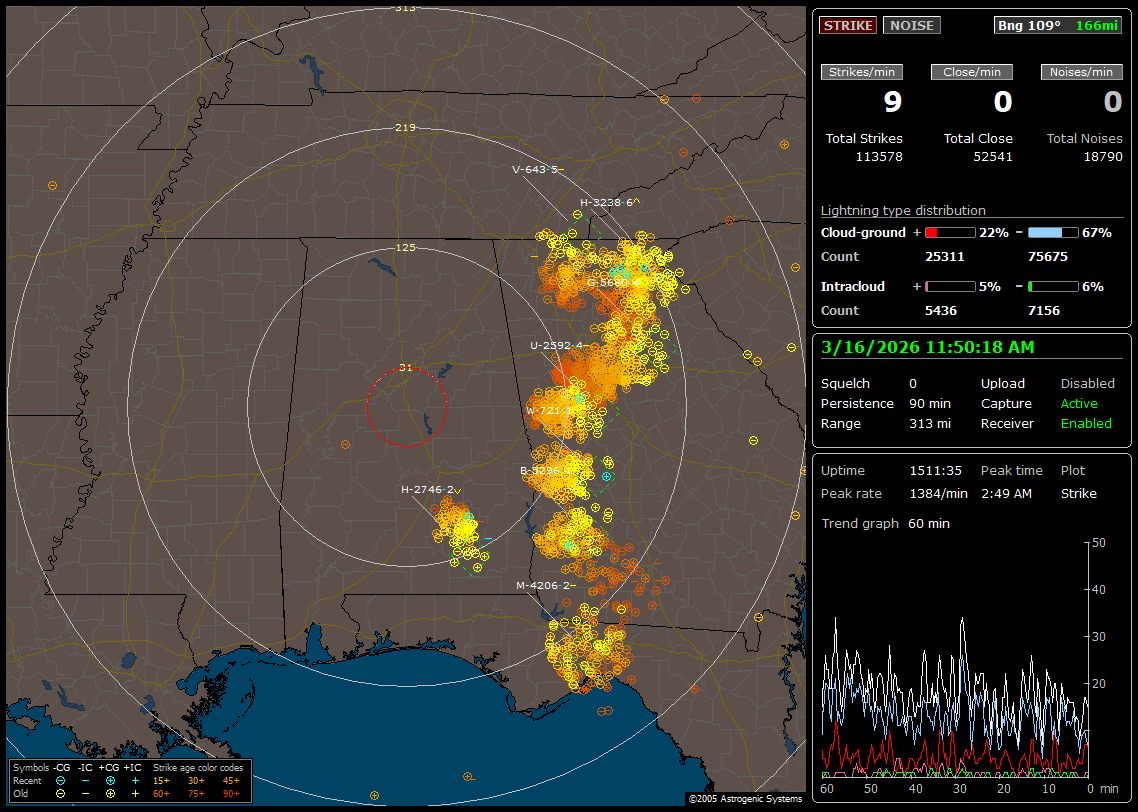Click the Upload Disabled status
Image resolution: width=1138 pixels, height=812 pixels.
1087,383
